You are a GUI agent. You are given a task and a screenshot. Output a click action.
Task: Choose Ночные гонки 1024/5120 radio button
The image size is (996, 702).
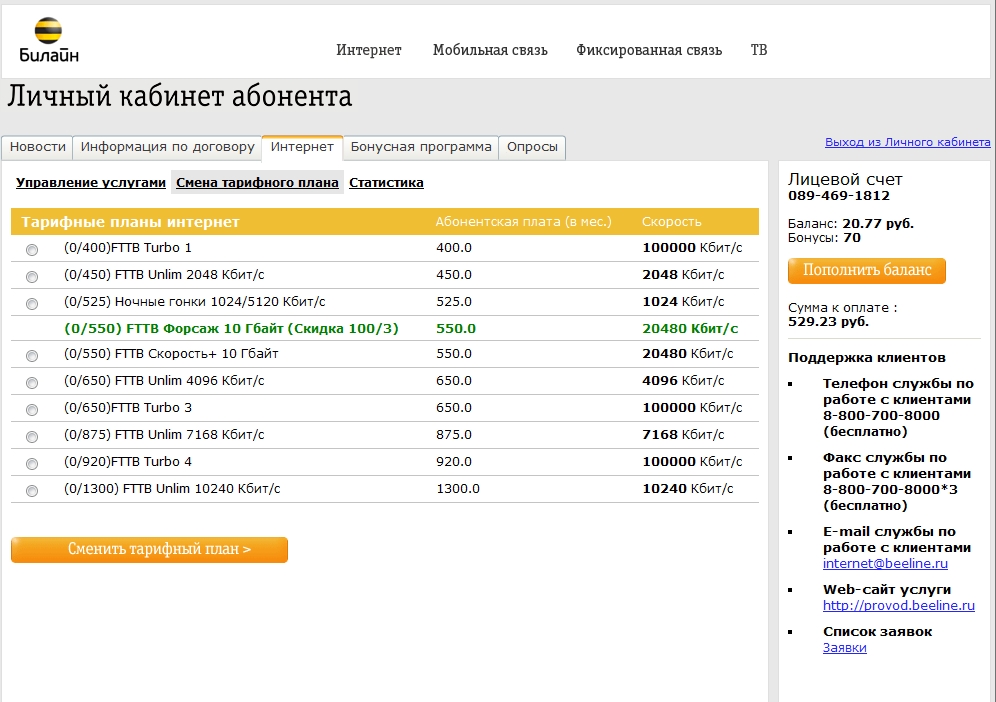point(32,304)
